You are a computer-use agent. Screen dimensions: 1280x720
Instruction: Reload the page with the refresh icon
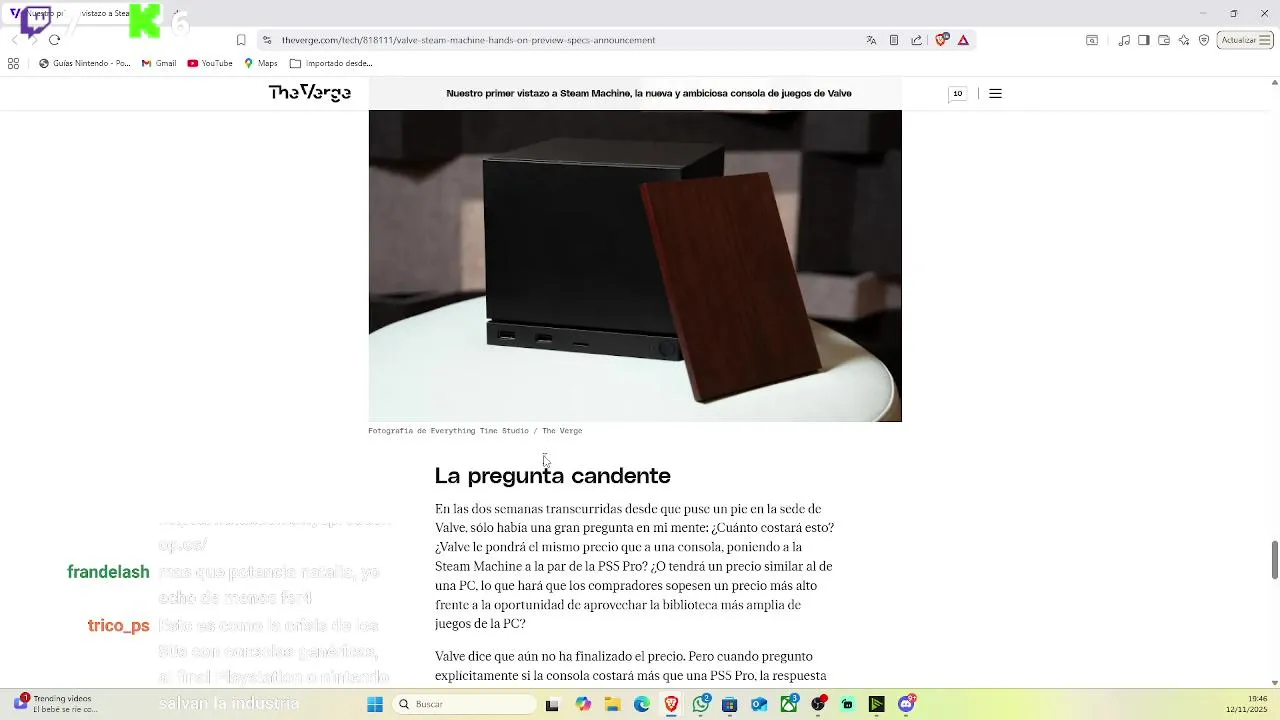tap(54, 40)
